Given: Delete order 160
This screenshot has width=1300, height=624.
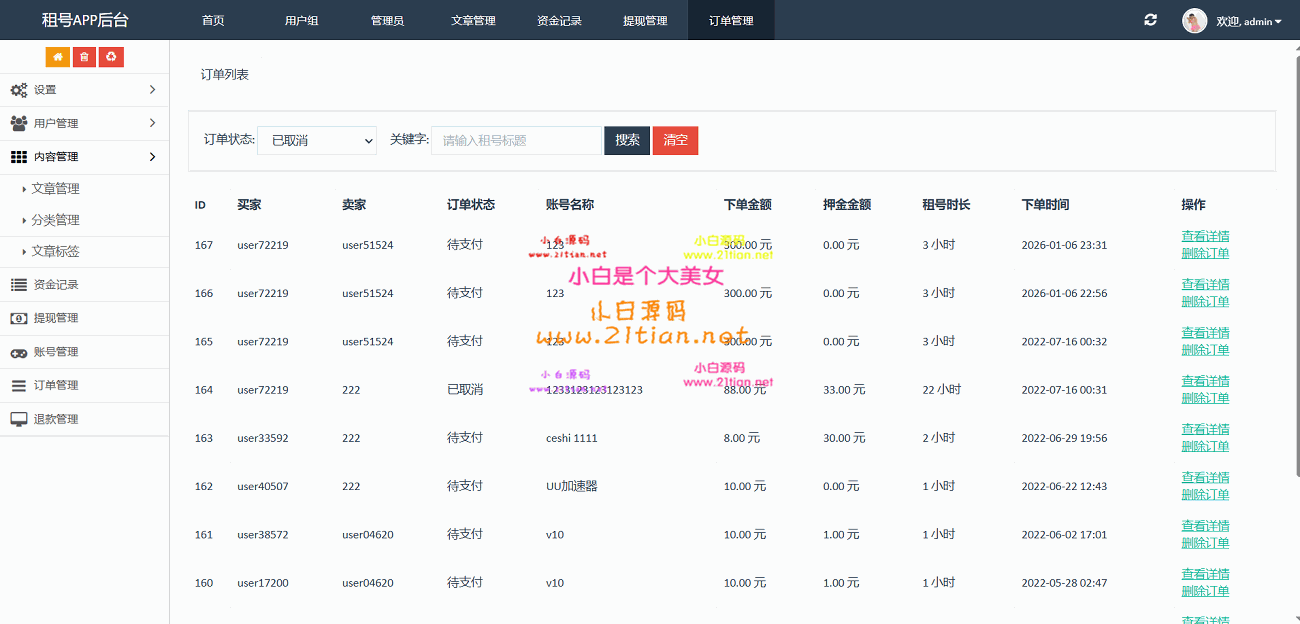Looking at the screenshot, I should point(1205,591).
